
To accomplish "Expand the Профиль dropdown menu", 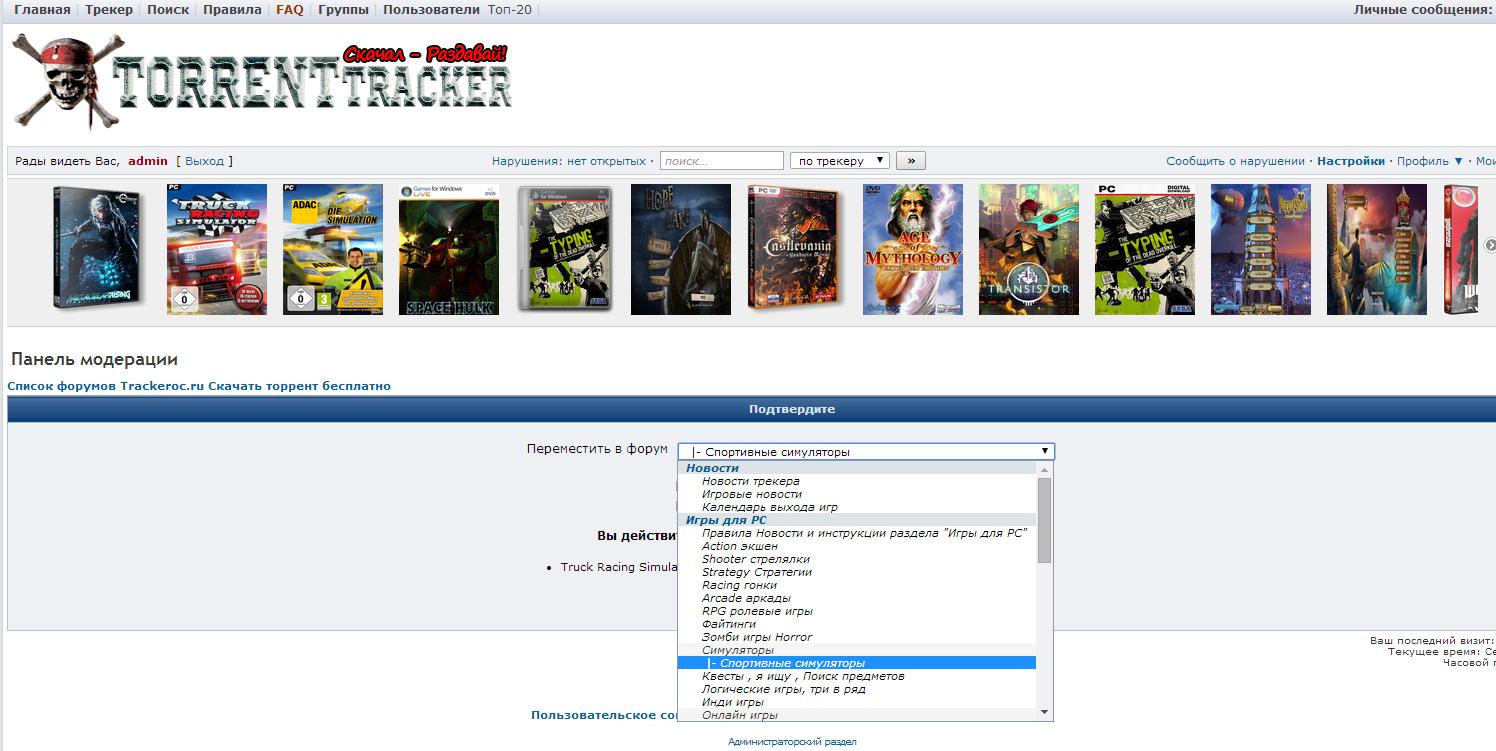I will [x=1430, y=161].
